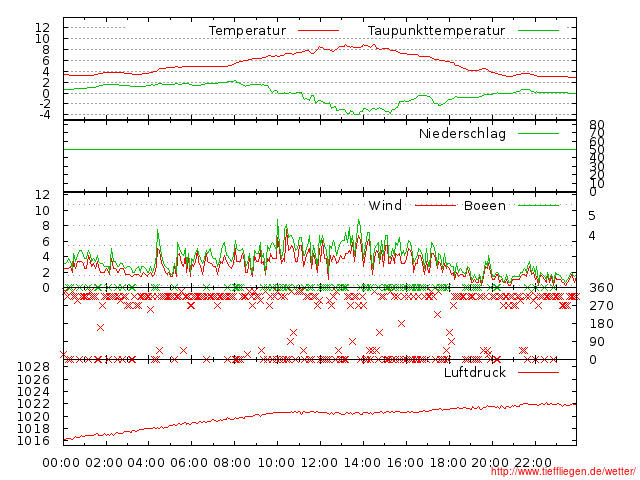Click the -2 temperature axis value
Image resolution: width=640 pixels, height=480 pixels.
point(44,104)
